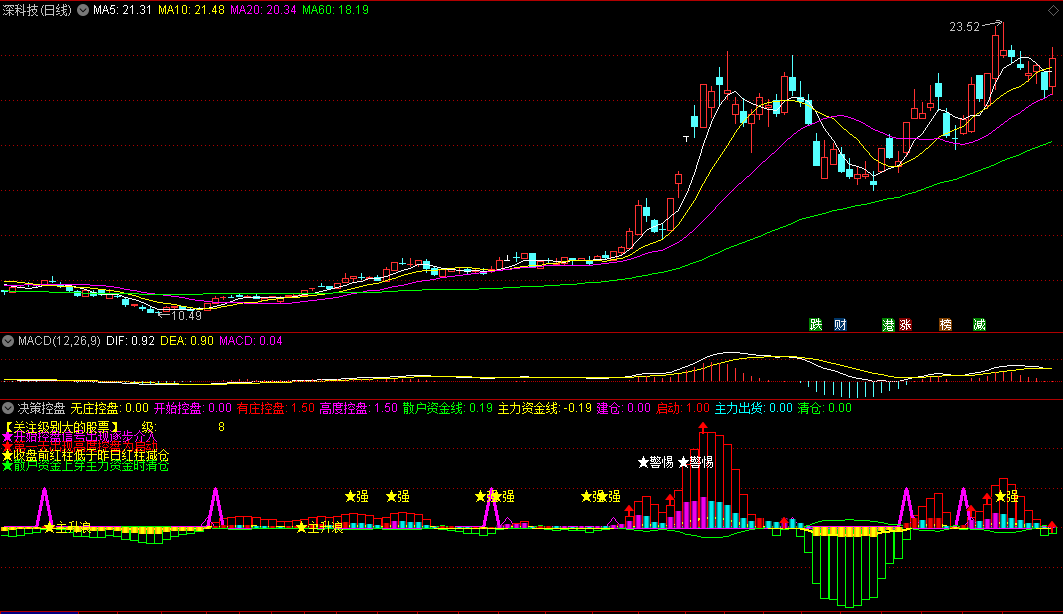Click the orange 榜 event marker
Screen dimensions: 1063x614
[x=946, y=325]
